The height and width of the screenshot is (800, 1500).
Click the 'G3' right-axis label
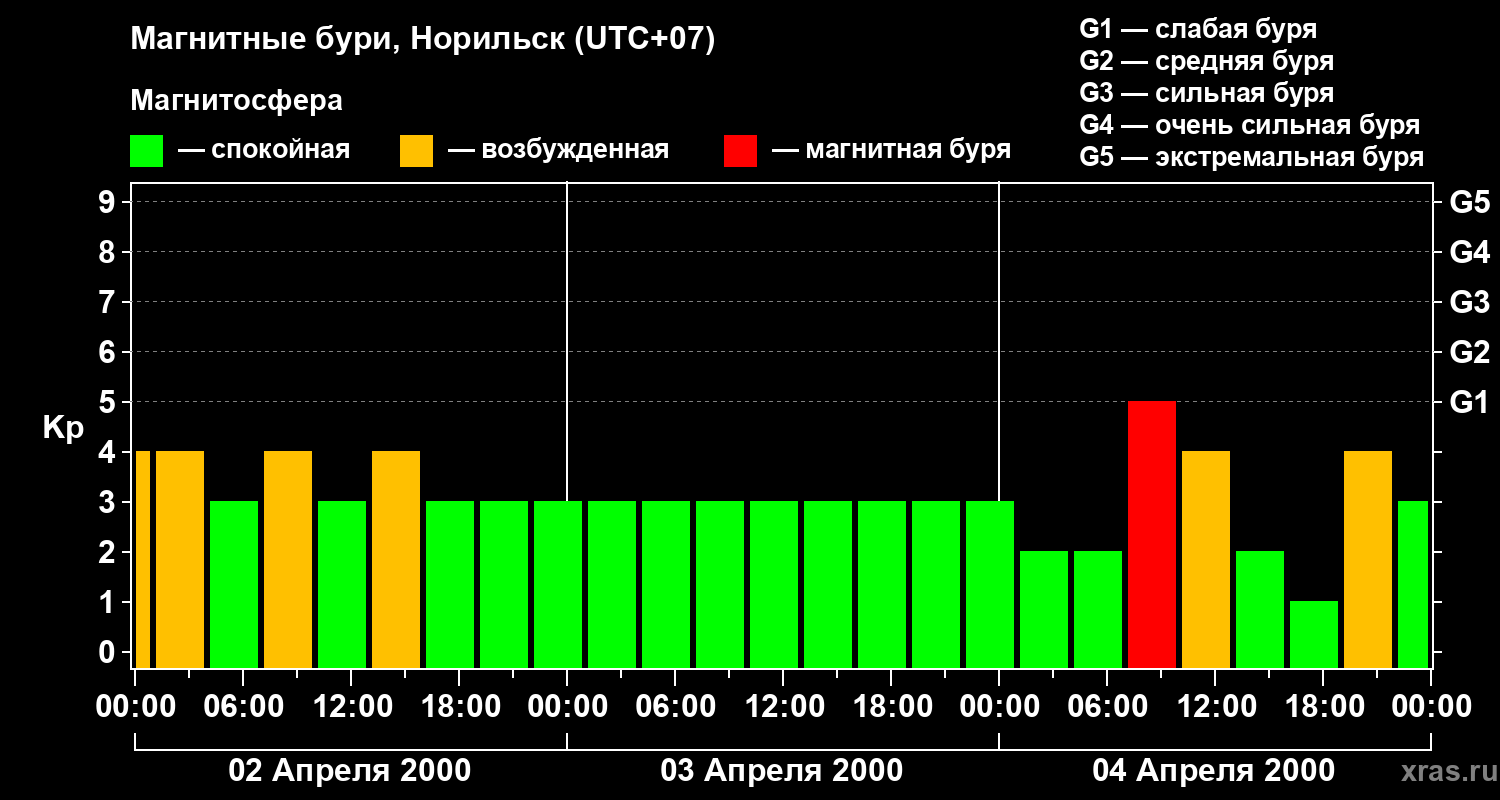point(1469,303)
